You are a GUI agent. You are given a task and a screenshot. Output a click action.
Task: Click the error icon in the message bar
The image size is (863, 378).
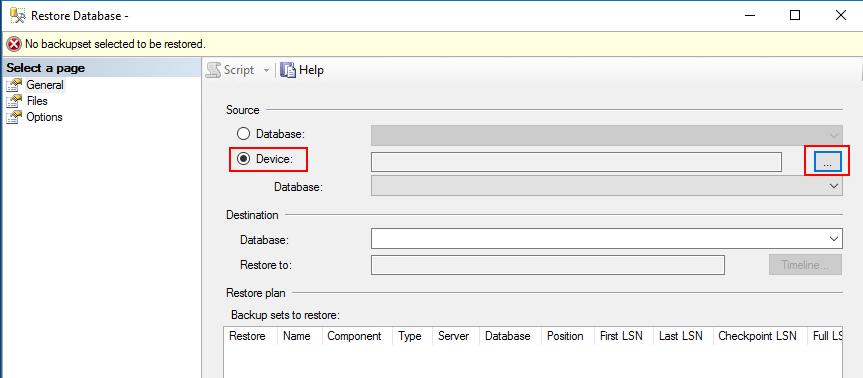(14, 43)
